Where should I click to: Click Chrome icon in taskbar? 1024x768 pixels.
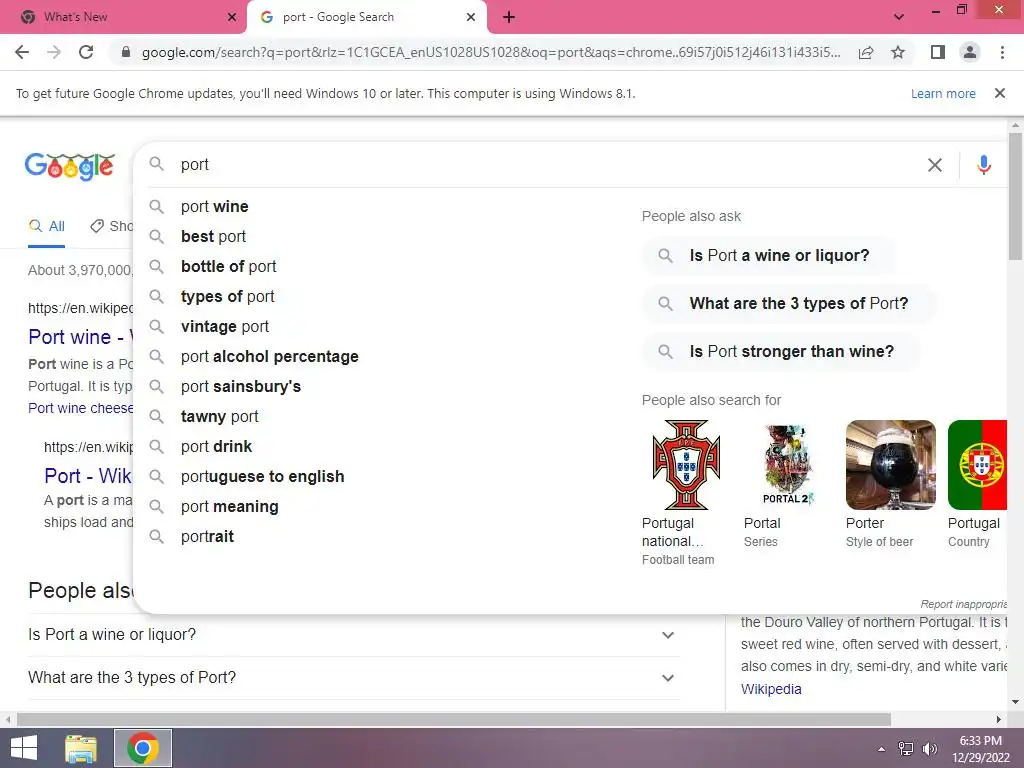click(143, 748)
